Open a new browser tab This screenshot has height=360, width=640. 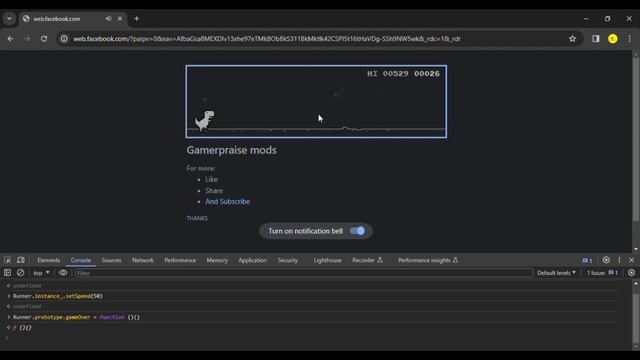coord(137,19)
